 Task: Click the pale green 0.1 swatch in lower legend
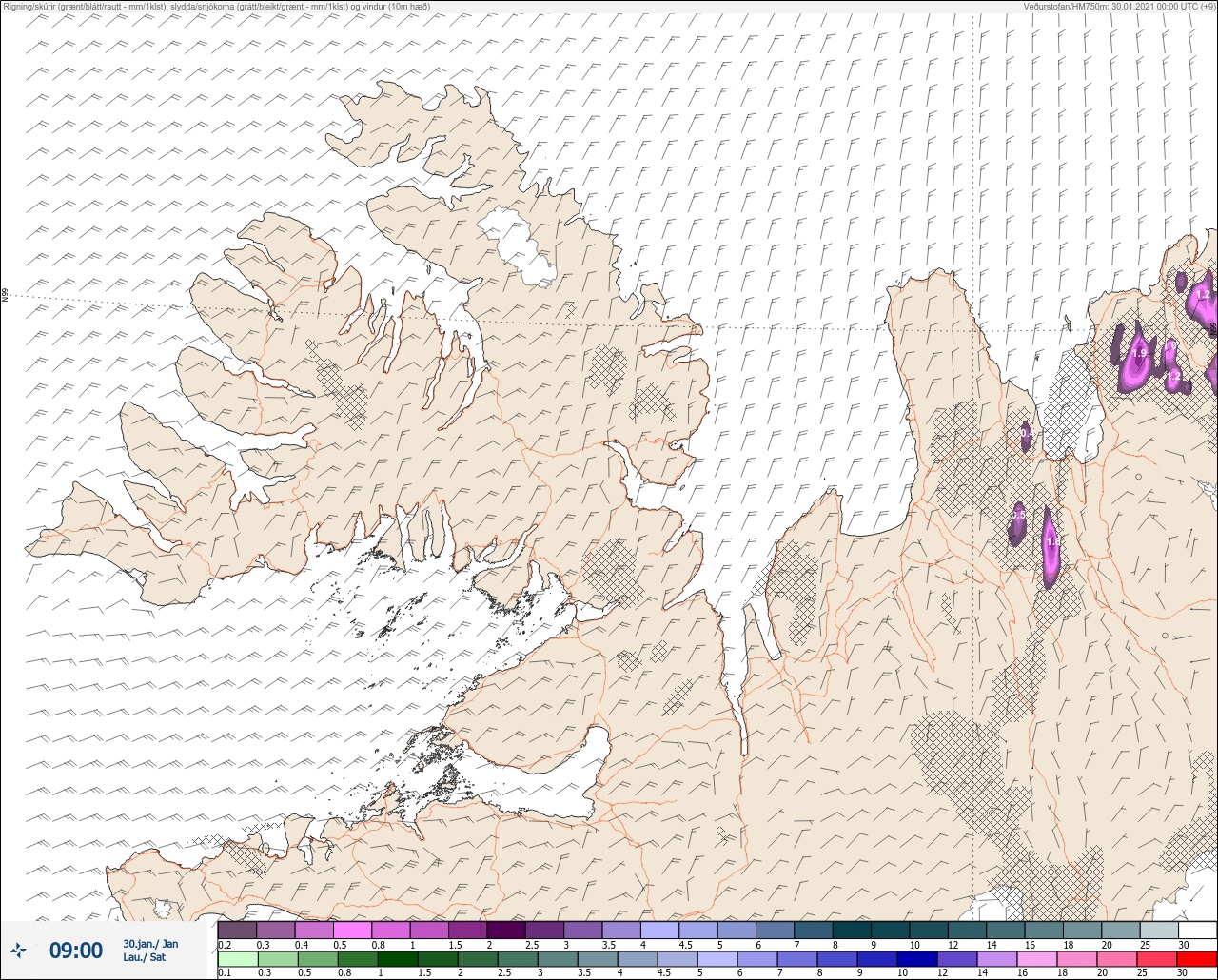(x=237, y=958)
